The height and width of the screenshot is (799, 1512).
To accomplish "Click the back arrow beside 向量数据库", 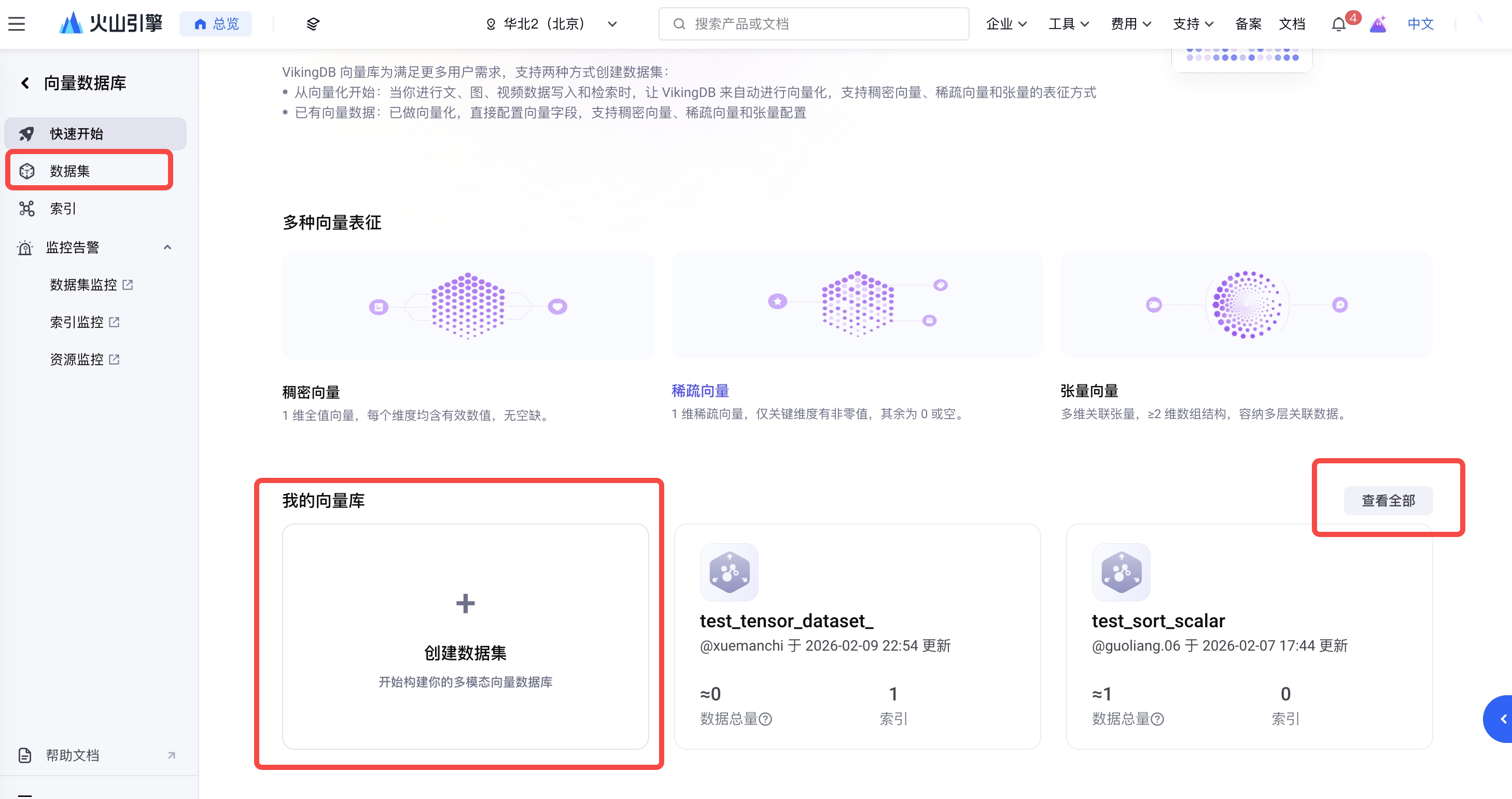I will (x=25, y=83).
